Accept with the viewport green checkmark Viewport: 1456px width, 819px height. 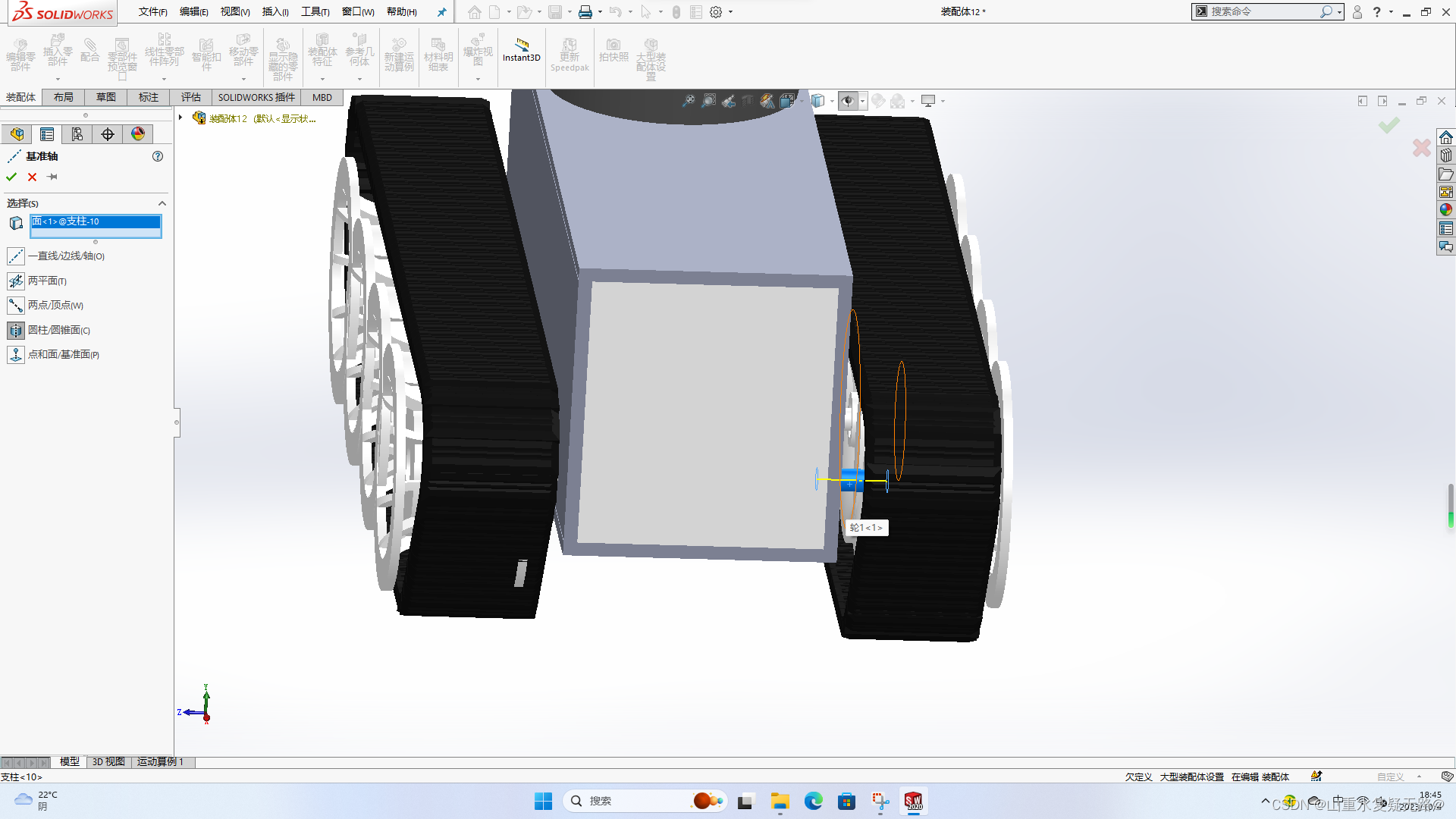click(x=1389, y=125)
